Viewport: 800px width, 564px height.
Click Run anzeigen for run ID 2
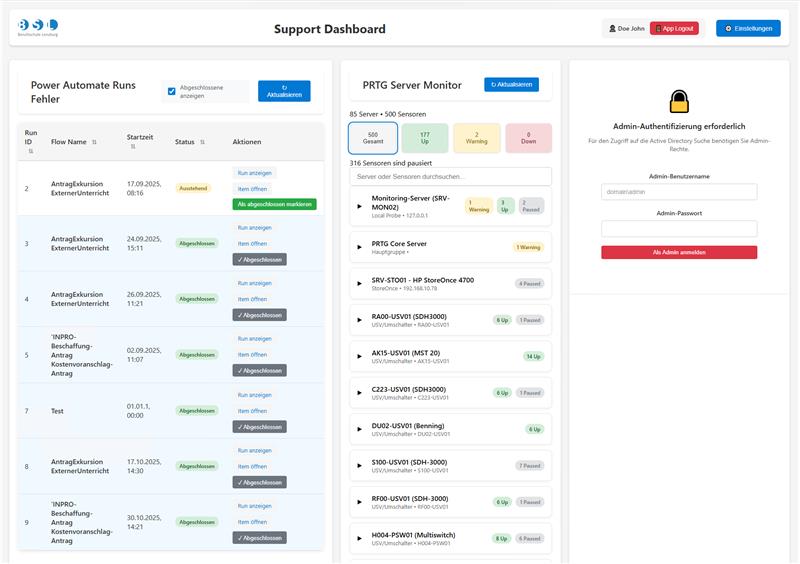coord(254,173)
